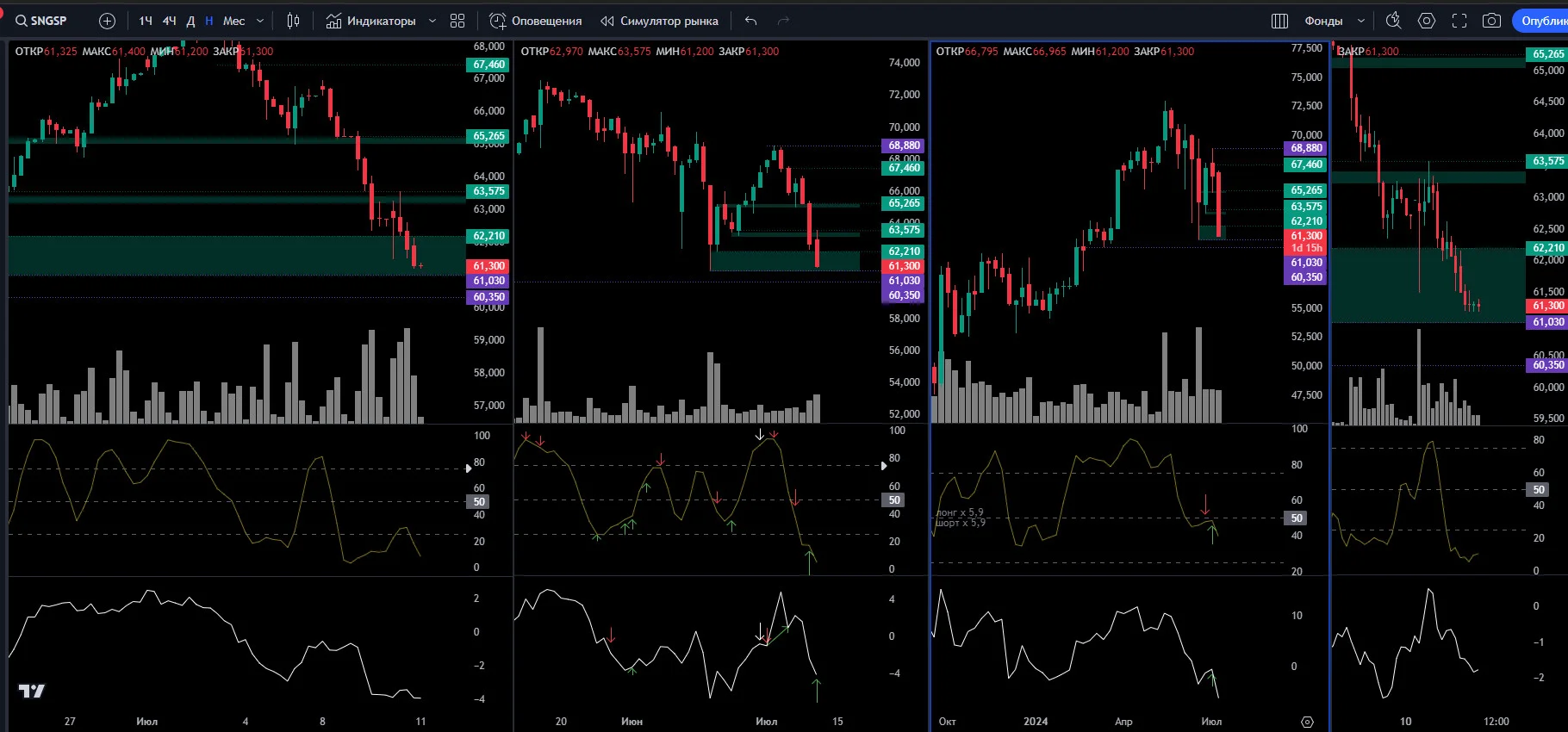1568x732 pixels.
Task: Open the candlestick chart type selector
Action: [x=293, y=21]
